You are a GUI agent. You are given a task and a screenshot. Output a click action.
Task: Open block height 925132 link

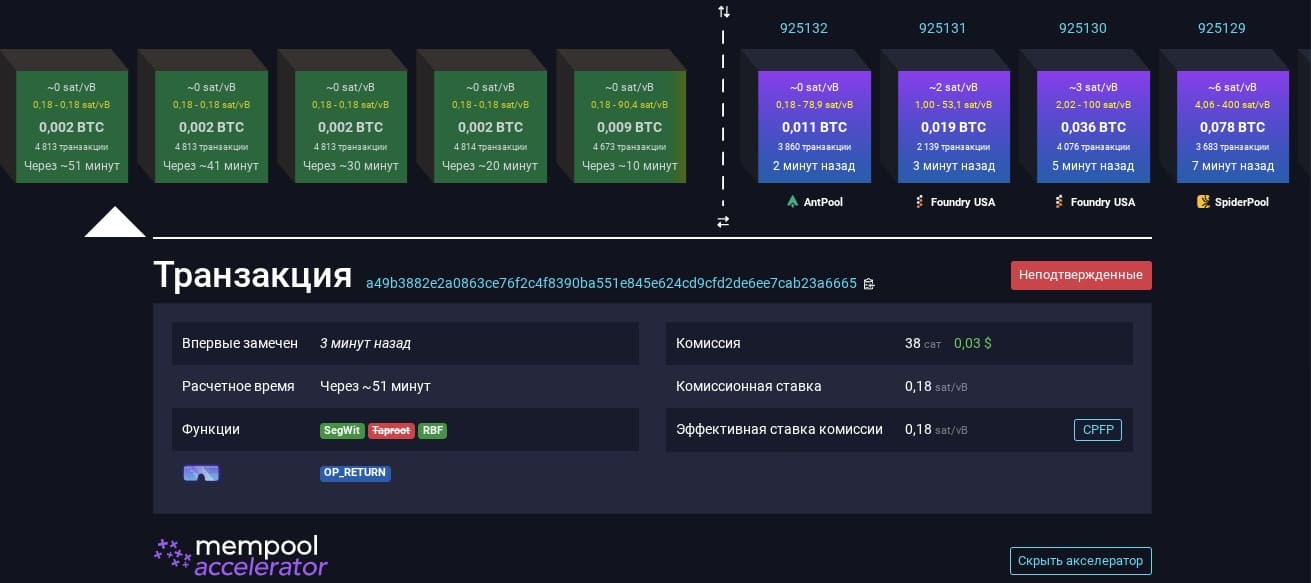(x=804, y=28)
